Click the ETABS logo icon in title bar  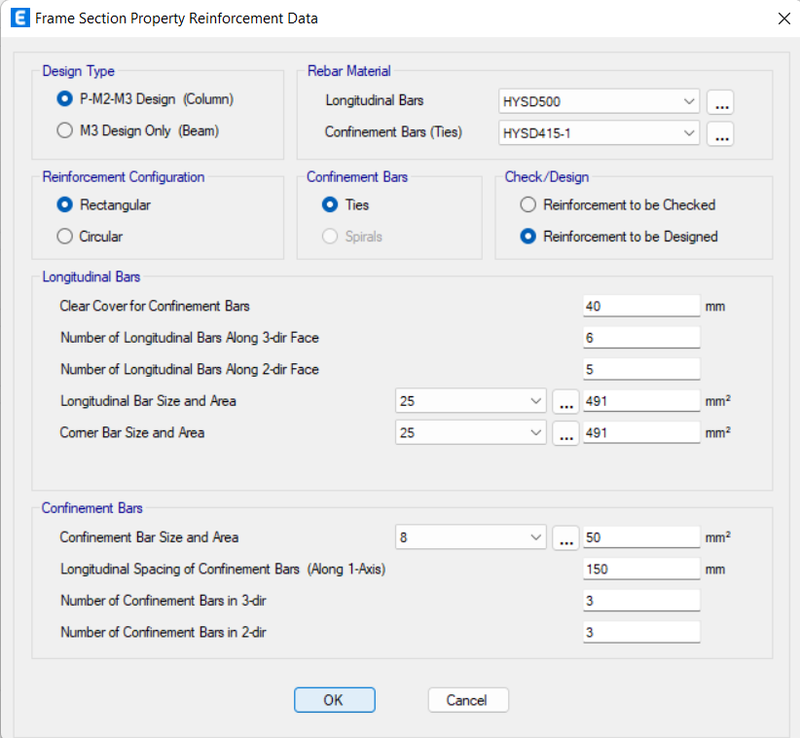(20, 18)
